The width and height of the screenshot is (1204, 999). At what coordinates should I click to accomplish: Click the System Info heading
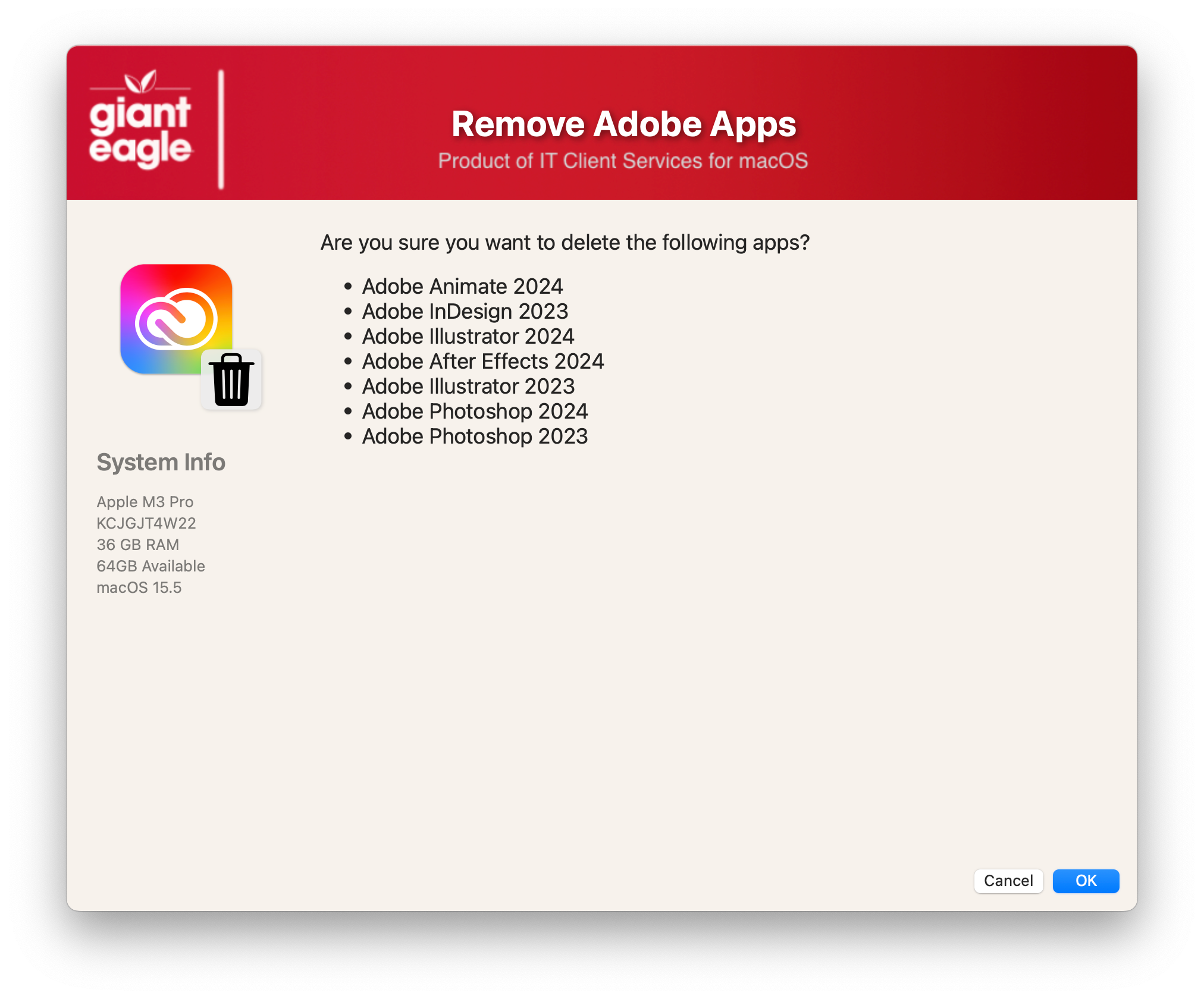tap(161, 462)
